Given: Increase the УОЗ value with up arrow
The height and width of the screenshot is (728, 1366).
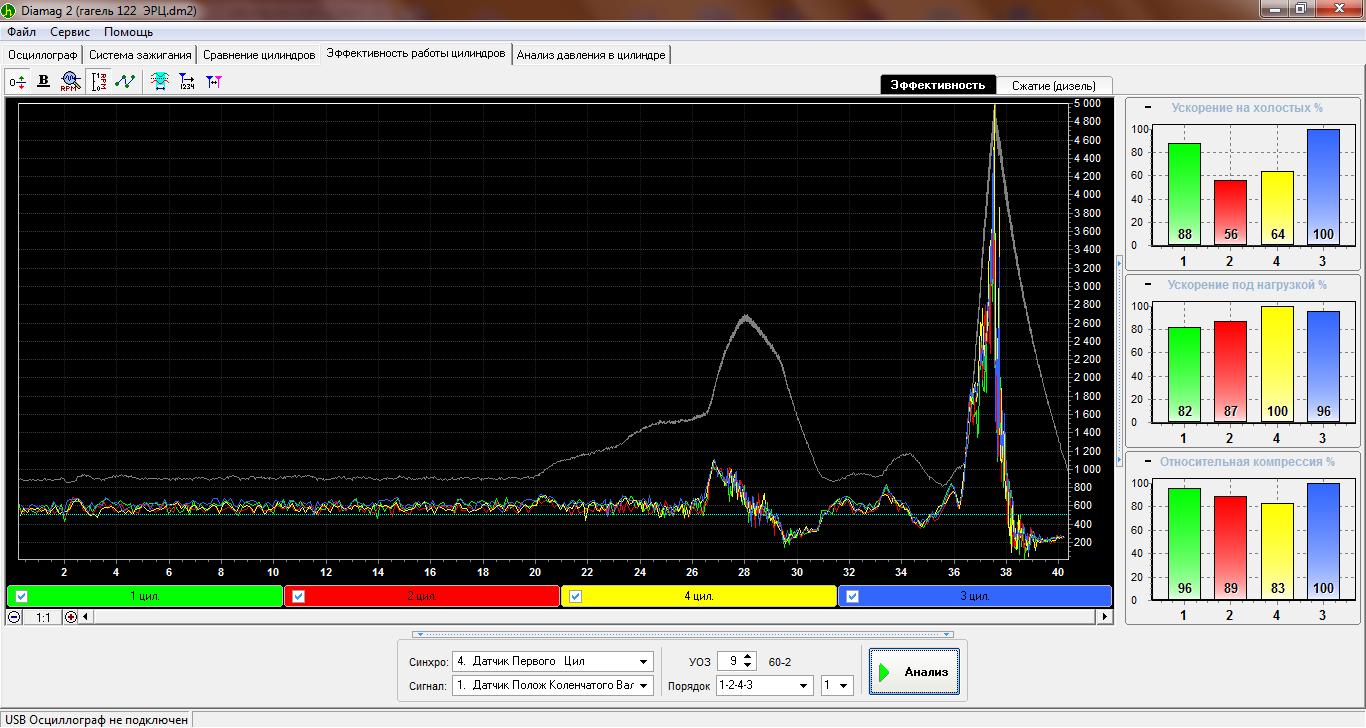Looking at the screenshot, I should (749, 656).
